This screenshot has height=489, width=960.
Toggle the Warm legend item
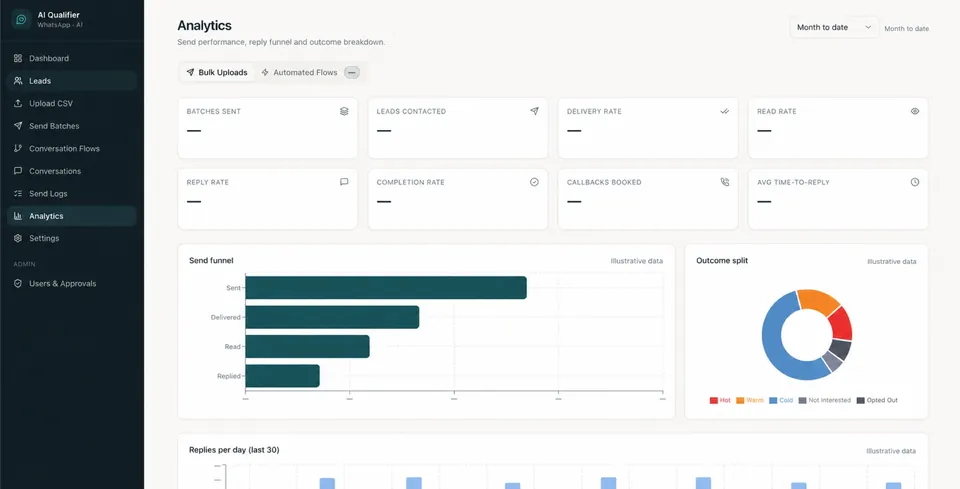coord(750,400)
